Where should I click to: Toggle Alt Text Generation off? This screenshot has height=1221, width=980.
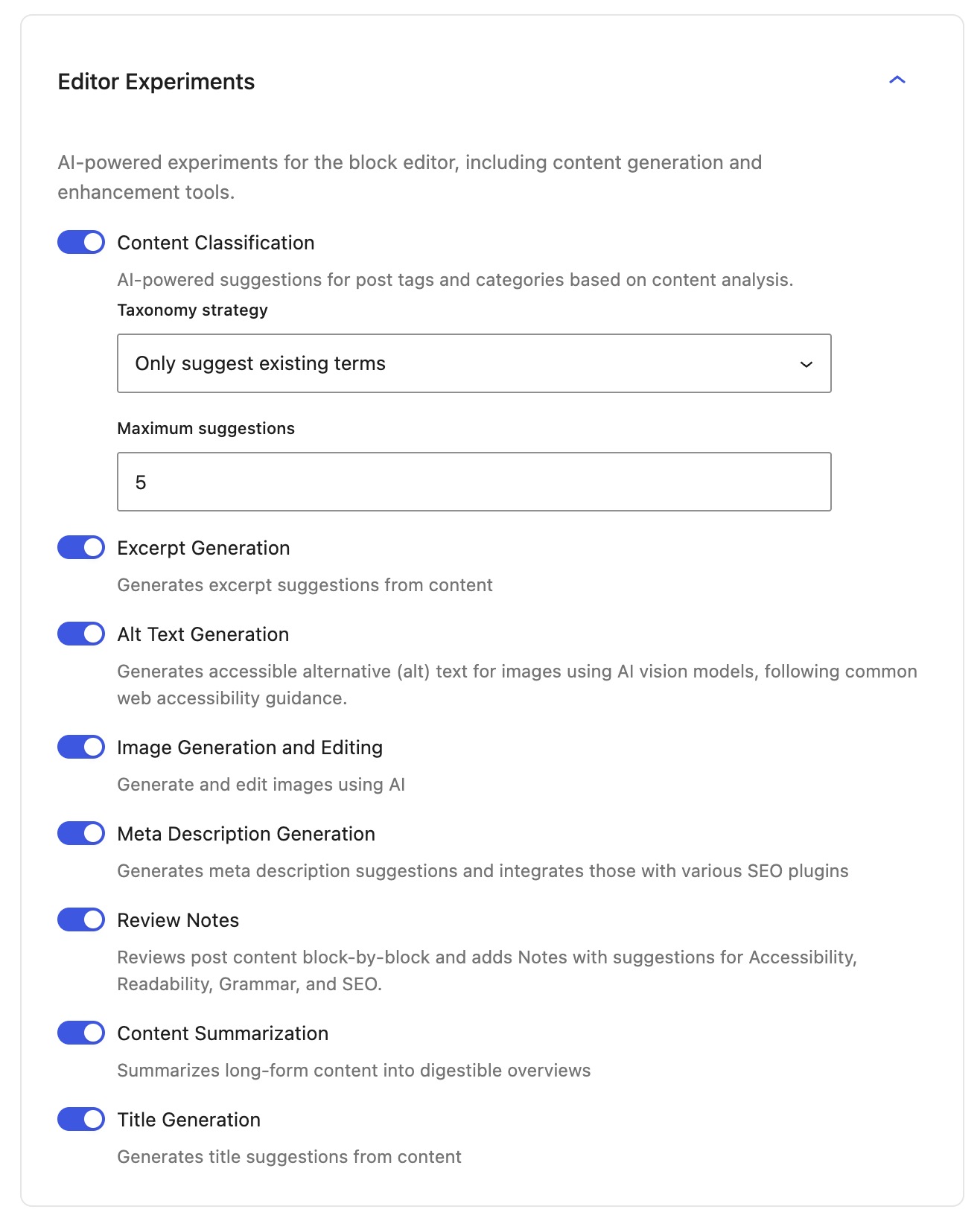(82, 634)
